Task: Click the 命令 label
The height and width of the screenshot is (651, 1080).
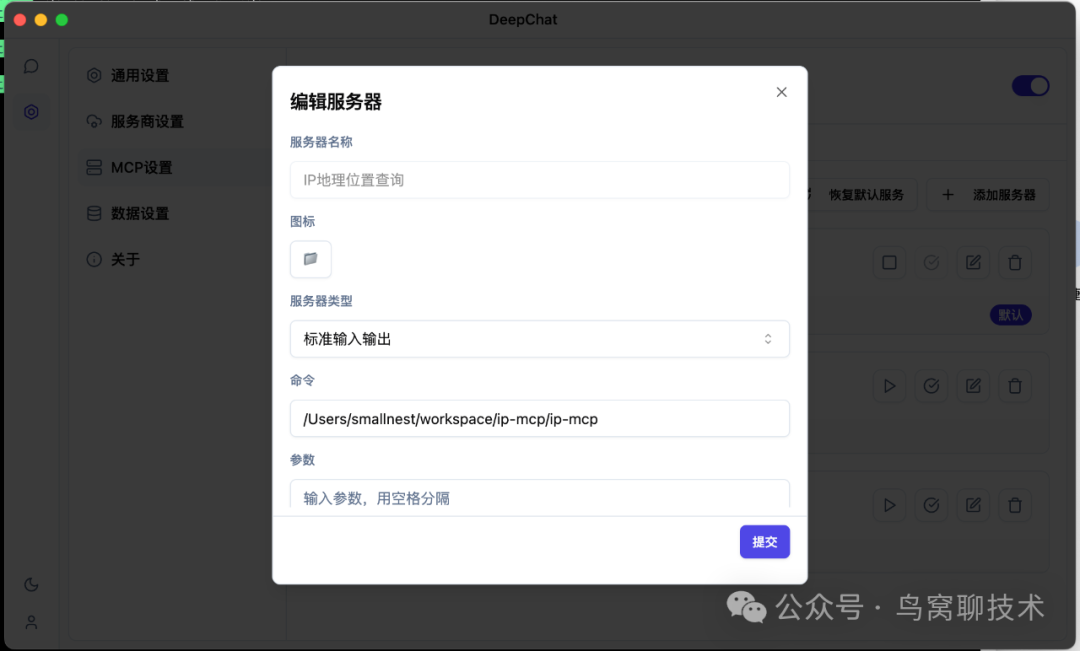Action: click(302, 380)
